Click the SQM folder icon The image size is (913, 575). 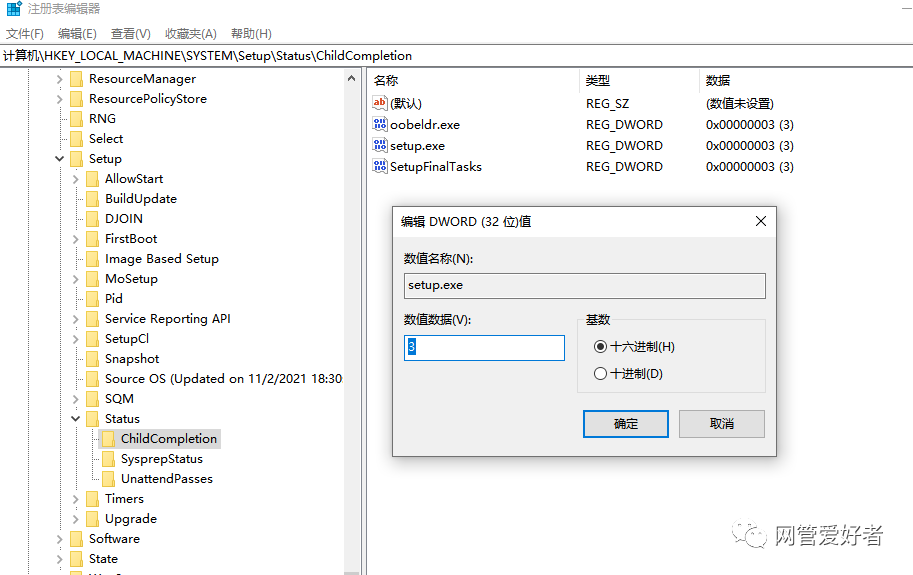coord(92,399)
